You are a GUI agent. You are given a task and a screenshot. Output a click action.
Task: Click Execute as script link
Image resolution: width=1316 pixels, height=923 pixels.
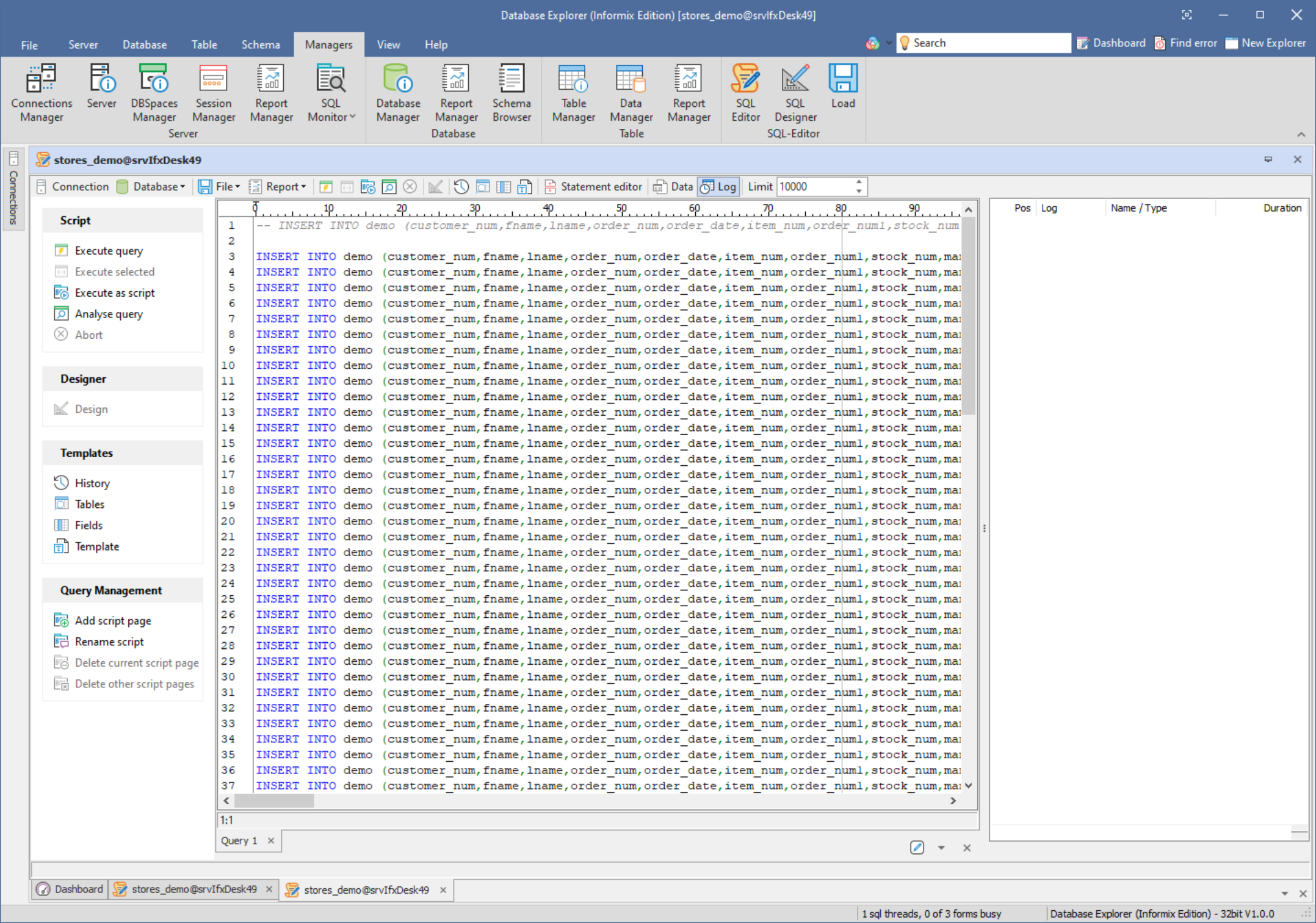coord(115,292)
